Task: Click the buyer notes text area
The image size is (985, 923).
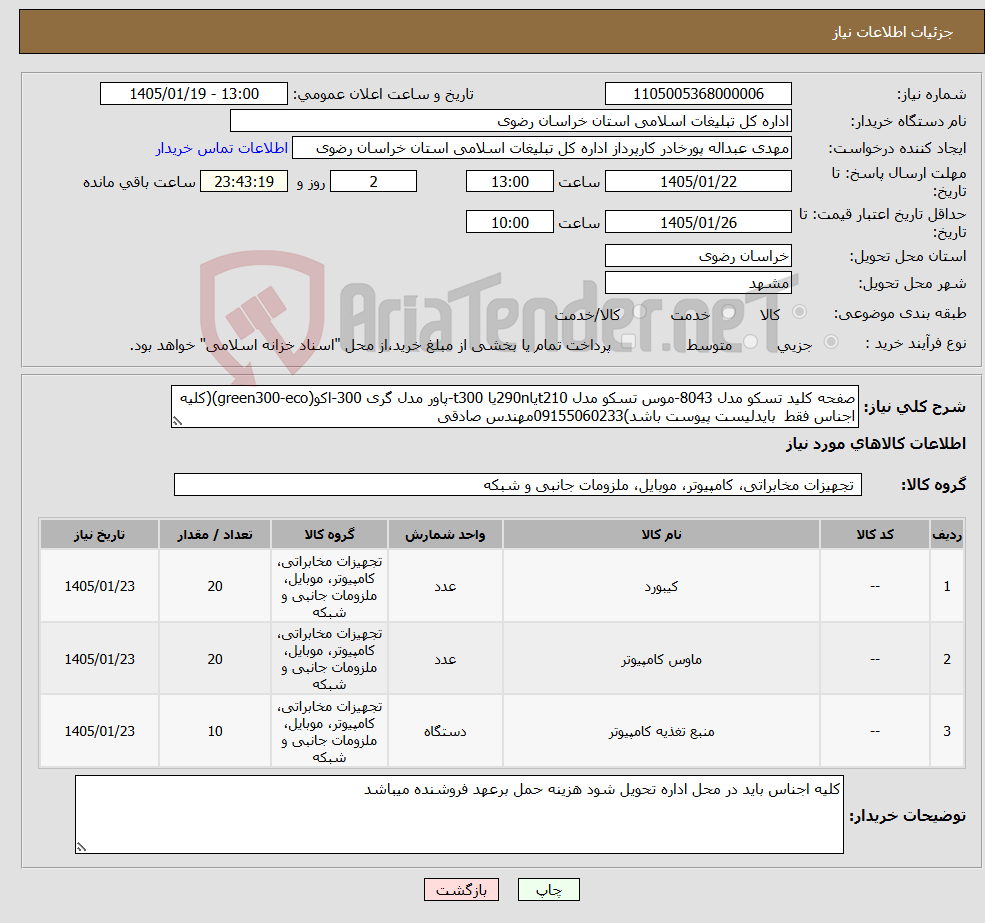Action: tap(459, 814)
